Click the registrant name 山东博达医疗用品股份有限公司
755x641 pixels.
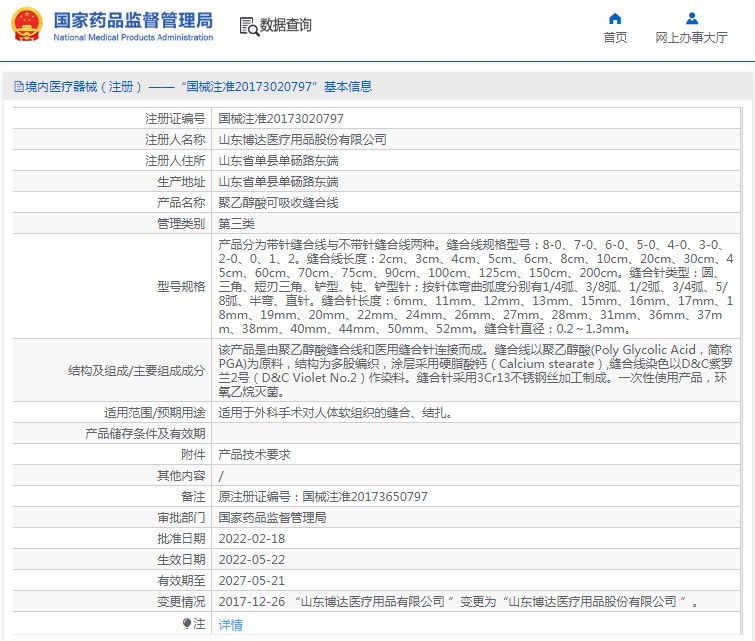click(x=302, y=139)
